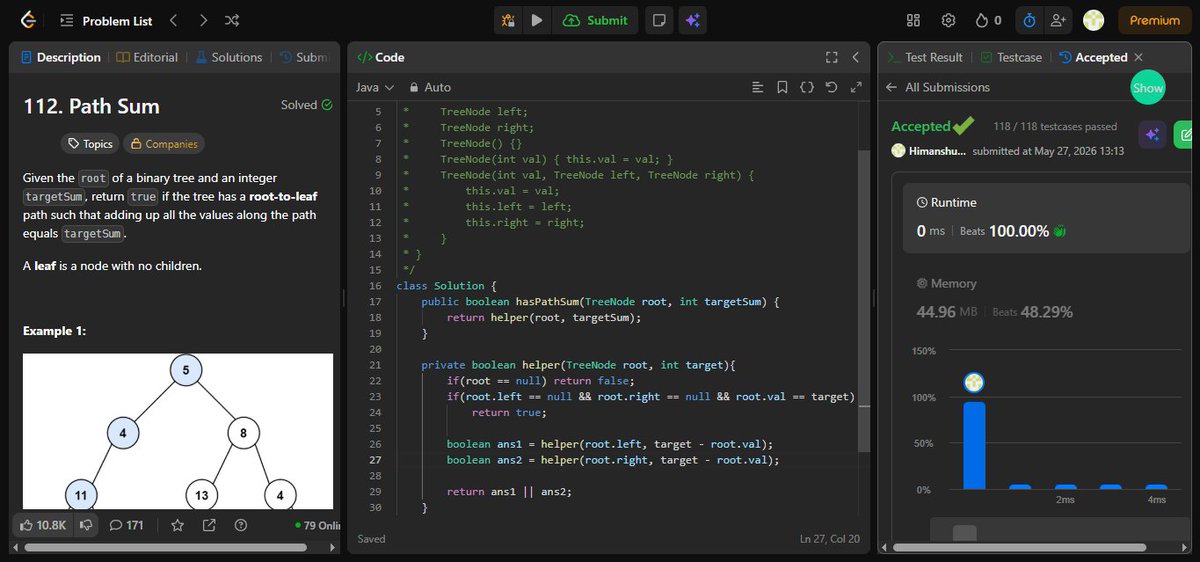Image resolution: width=1200 pixels, height=562 pixels.
Task: Click the code editor vertical scrollbar
Action: [864, 300]
